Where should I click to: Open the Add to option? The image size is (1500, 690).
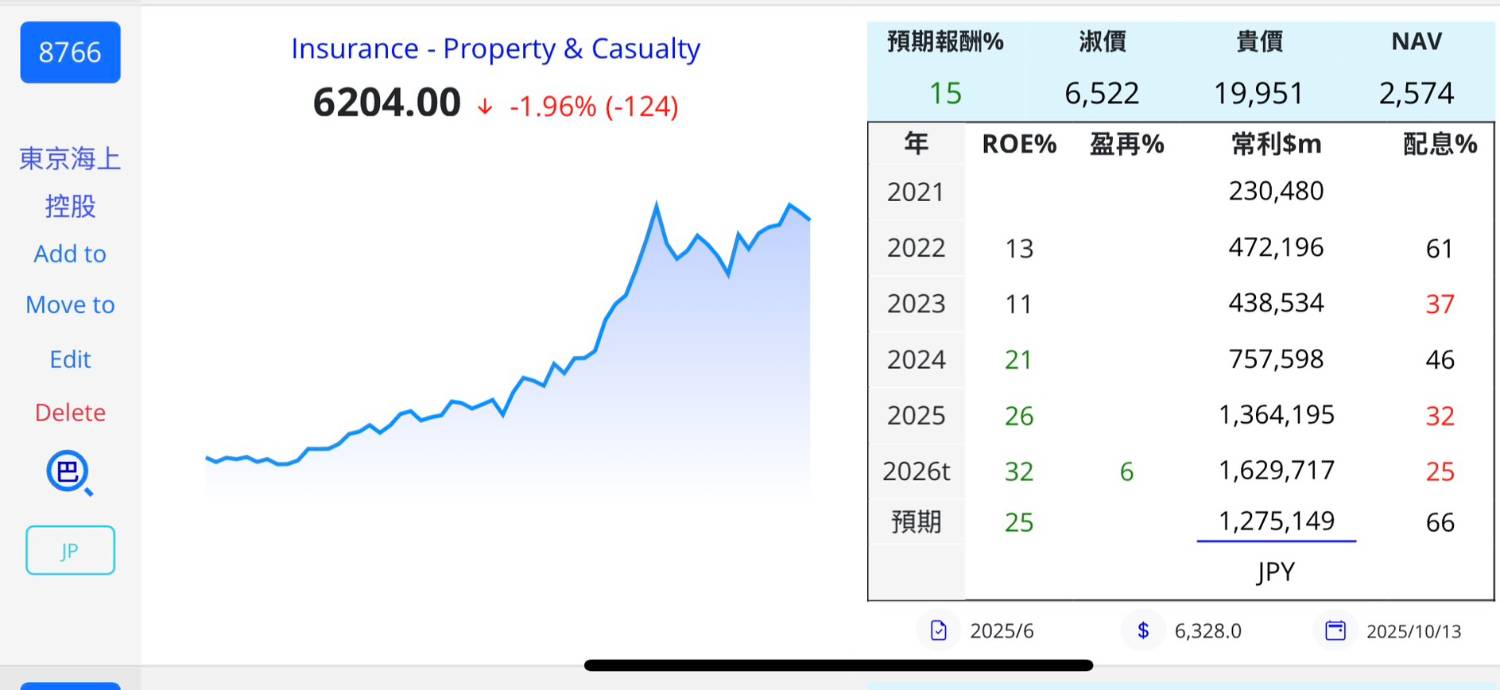pyautogui.click(x=70, y=254)
